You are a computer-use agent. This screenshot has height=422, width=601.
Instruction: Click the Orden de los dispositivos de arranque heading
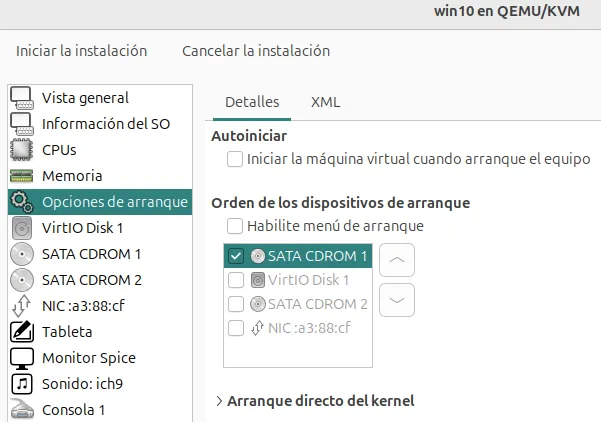point(341,203)
